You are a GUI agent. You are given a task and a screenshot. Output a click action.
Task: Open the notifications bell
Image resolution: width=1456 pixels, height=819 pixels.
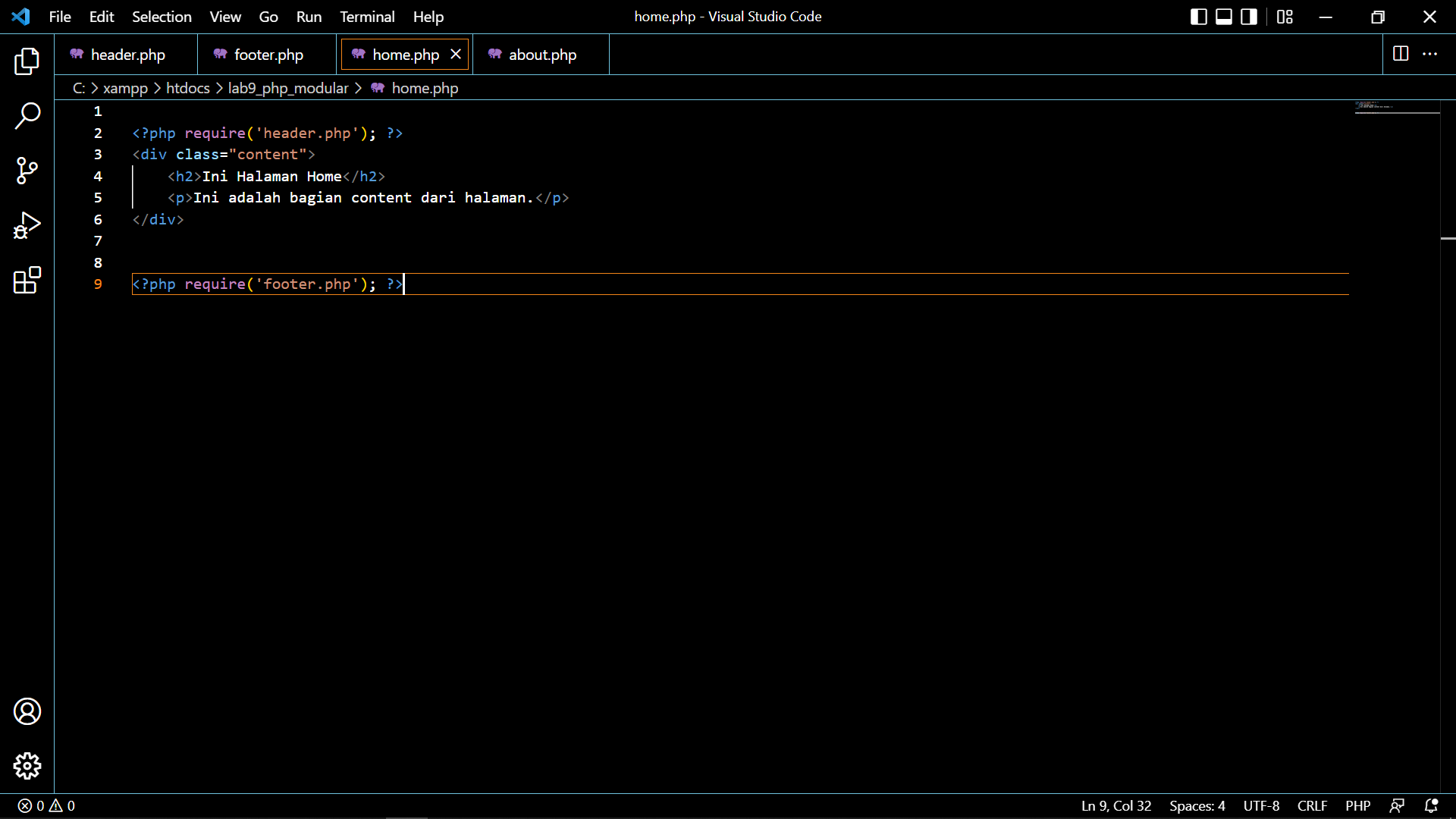[x=1432, y=806]
